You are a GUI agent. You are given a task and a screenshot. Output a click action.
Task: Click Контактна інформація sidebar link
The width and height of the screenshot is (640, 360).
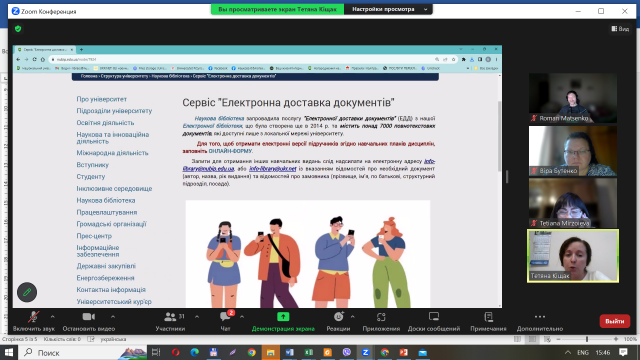coord(111,290)
